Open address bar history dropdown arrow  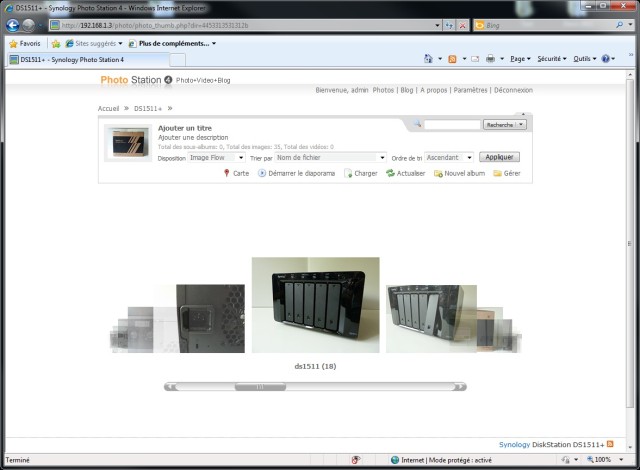438,25
